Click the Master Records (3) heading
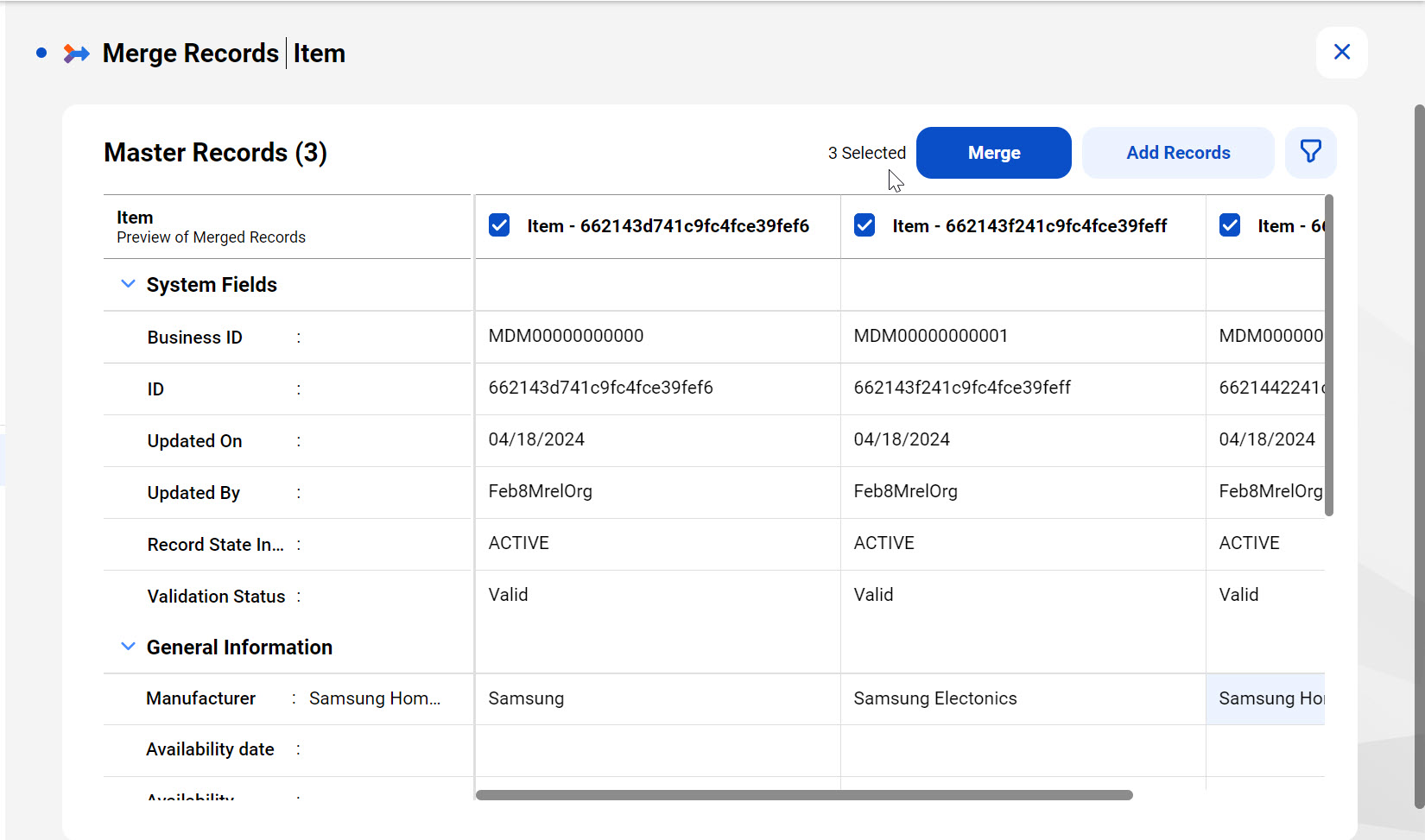The height and width of the screenshot is (840, 1425). pos(215,153)
